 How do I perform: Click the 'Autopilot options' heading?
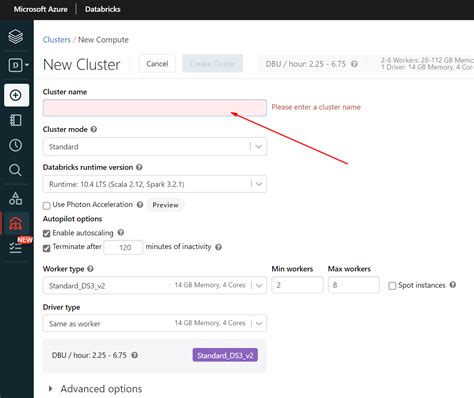pos(72,219)
